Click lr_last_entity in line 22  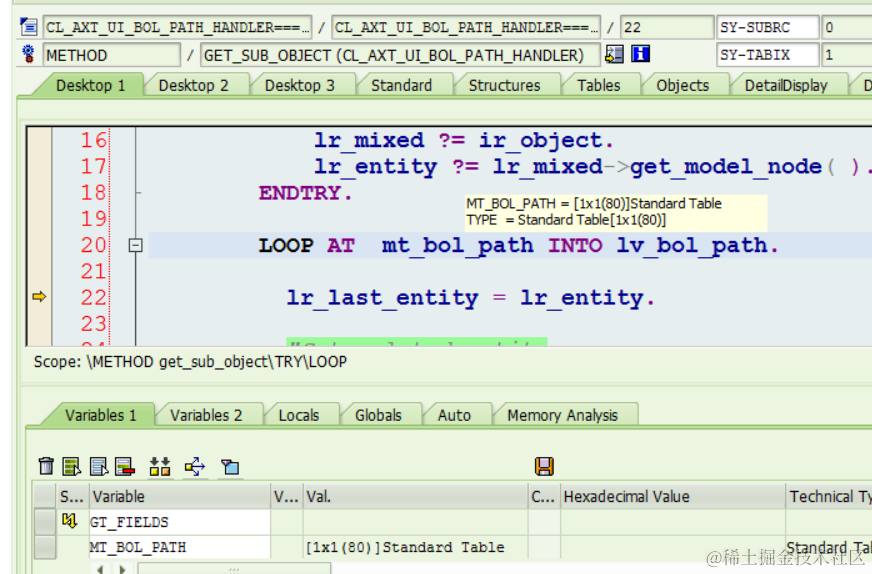point(382,298)
